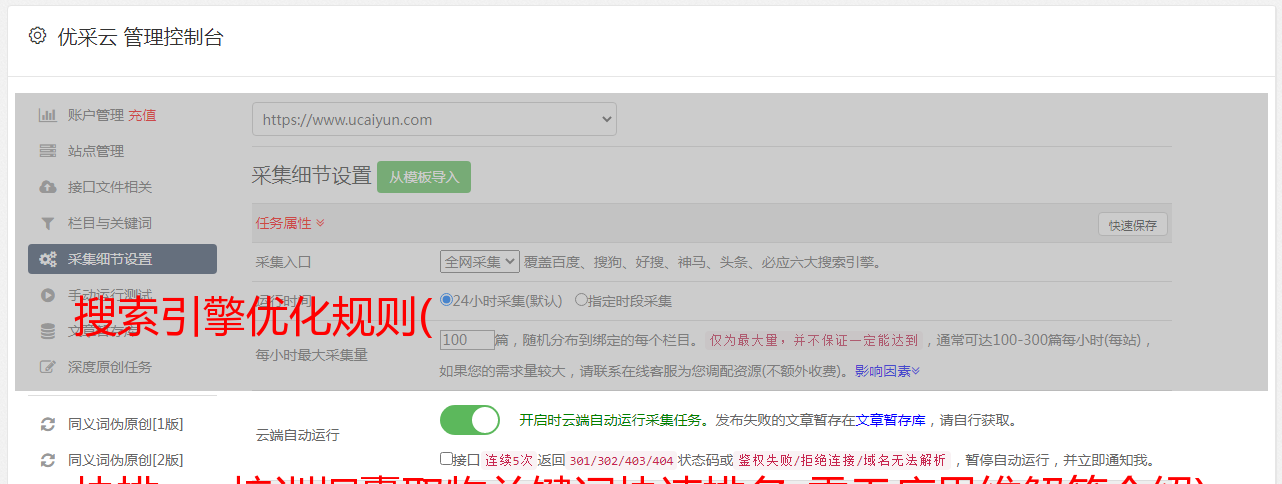
Task: Select the 指定时段采集 radio option
Action: click(581, 299)
